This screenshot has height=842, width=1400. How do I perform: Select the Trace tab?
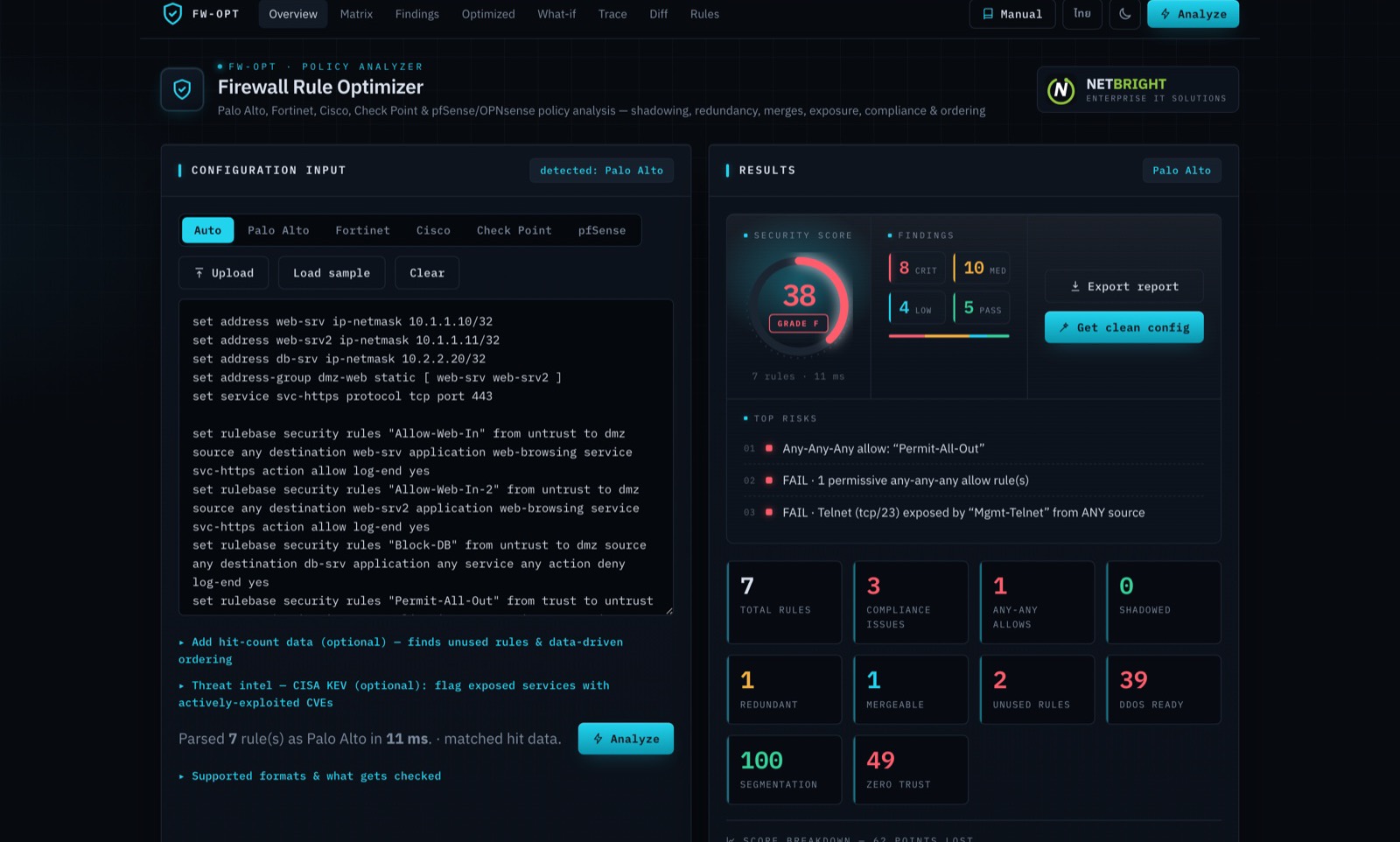(612, 14)
